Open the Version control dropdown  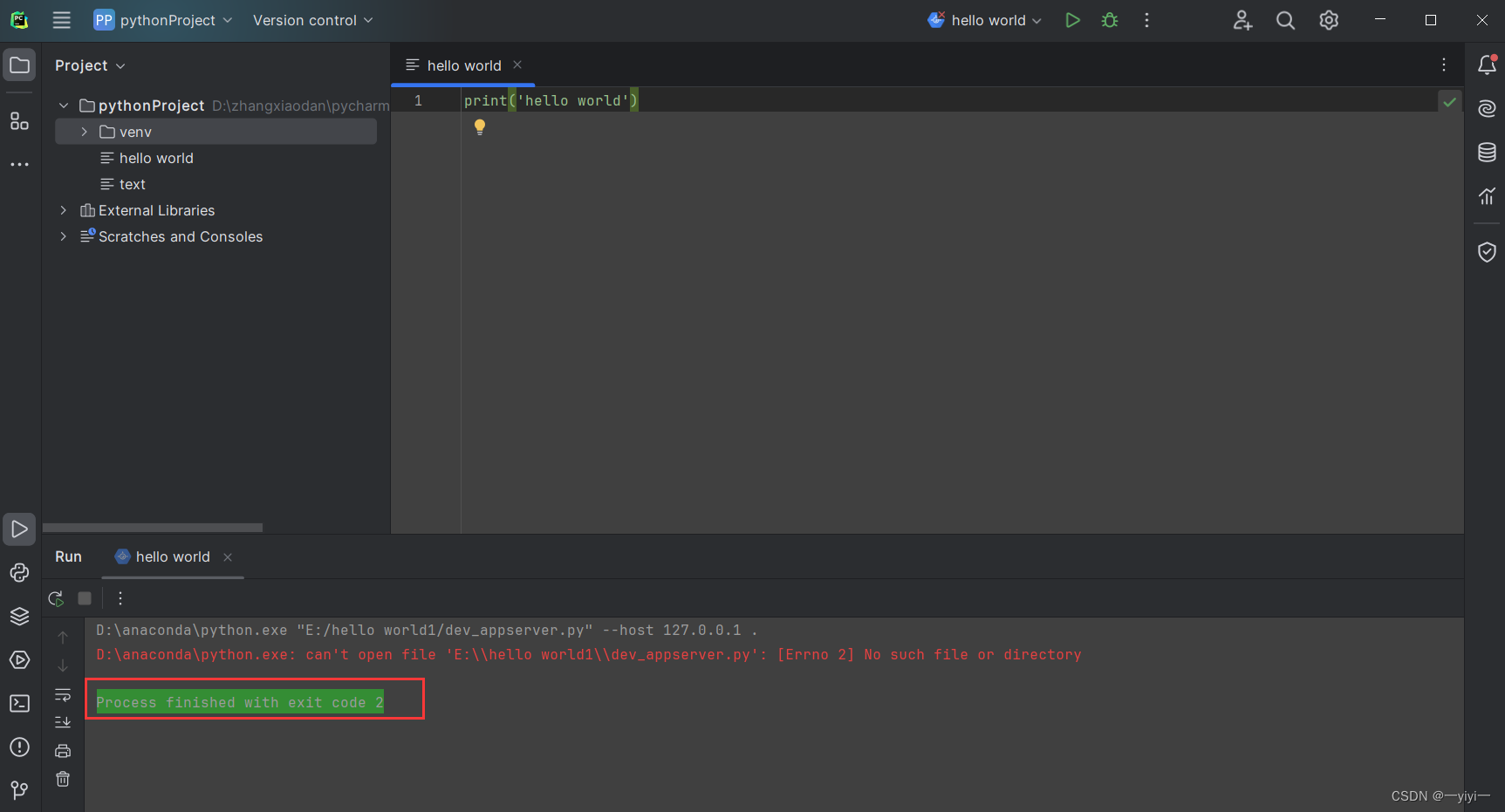pos(312,20)
